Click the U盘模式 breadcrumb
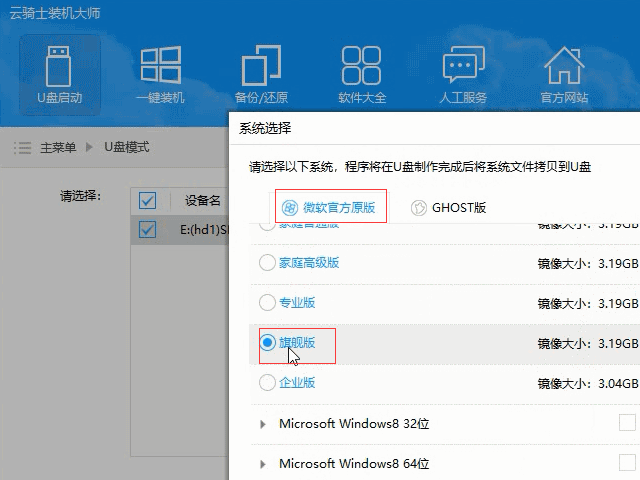The height and width of the screenshot is (480, 640). click(127, 147)
